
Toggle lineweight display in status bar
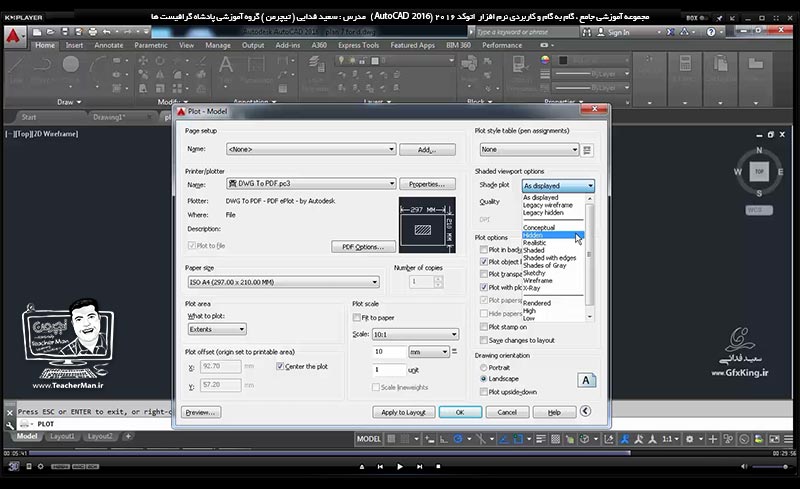coord(541,438)
